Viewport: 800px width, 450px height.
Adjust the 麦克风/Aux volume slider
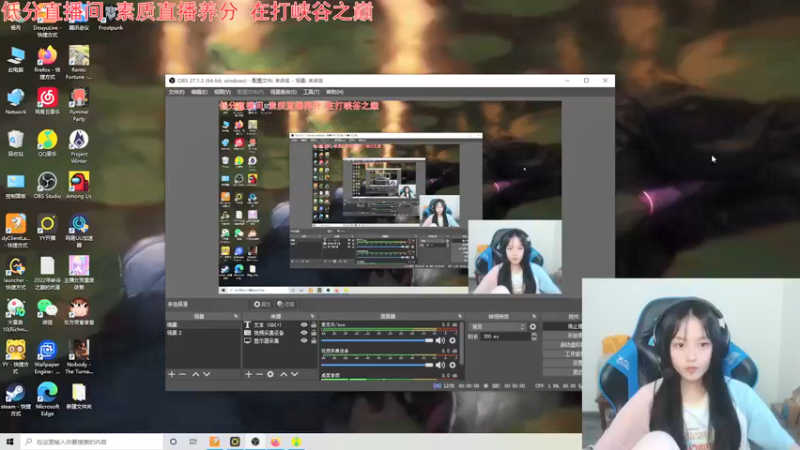point(377,340)
